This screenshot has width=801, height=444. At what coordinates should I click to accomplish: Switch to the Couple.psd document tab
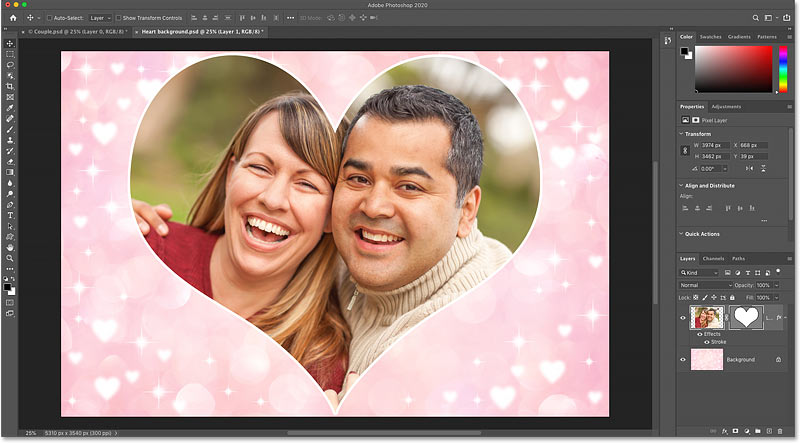point(77,32)
